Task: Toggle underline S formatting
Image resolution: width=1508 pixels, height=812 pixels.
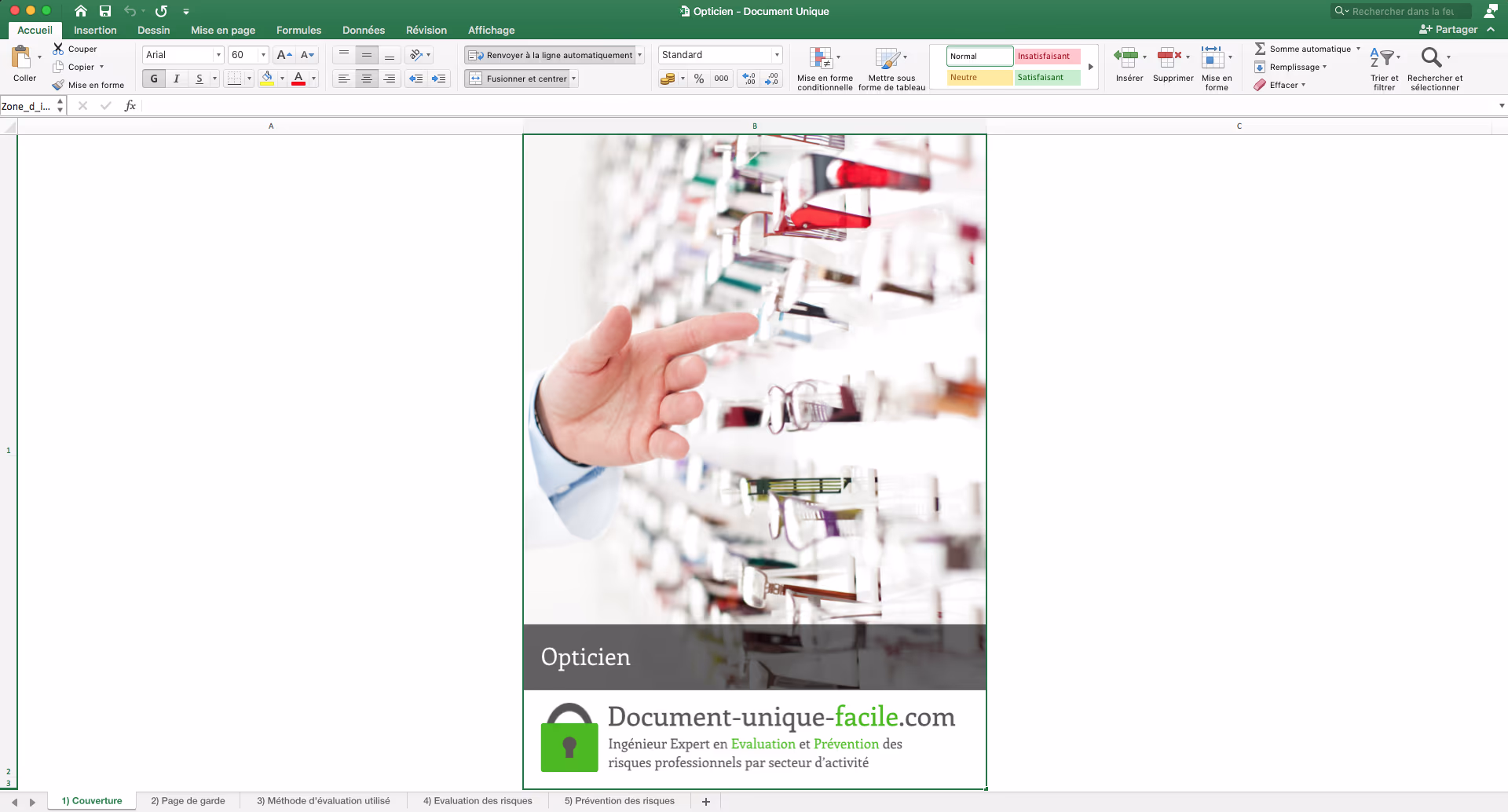Action: (x=199, y=79)
